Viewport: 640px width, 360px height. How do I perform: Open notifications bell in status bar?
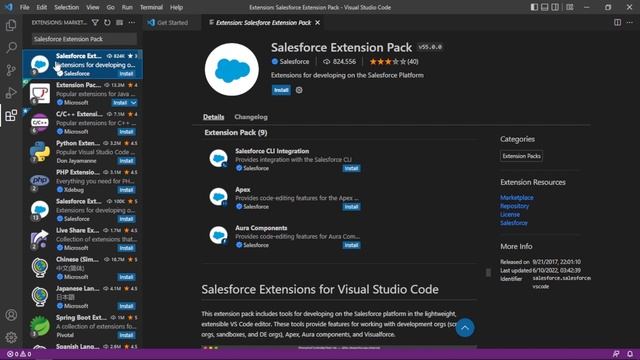point(630,354)
